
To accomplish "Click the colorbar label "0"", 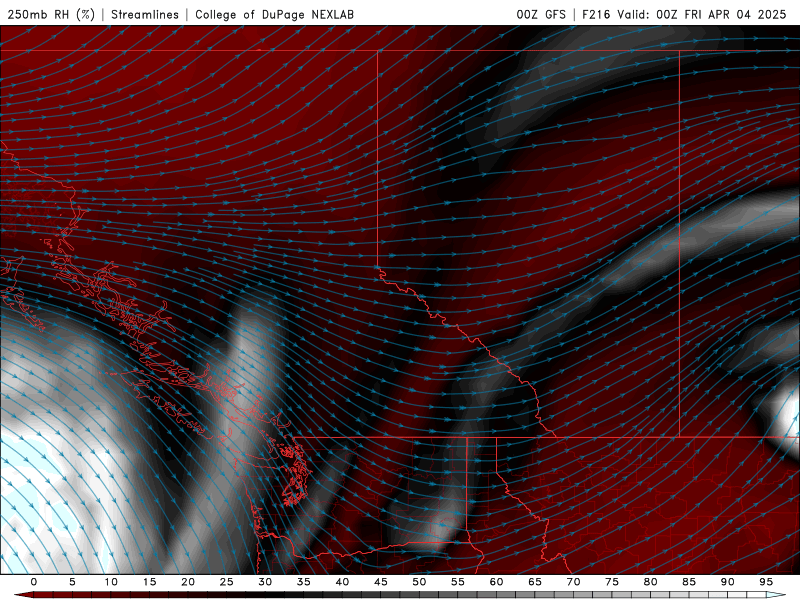I will tap(34, 582).
